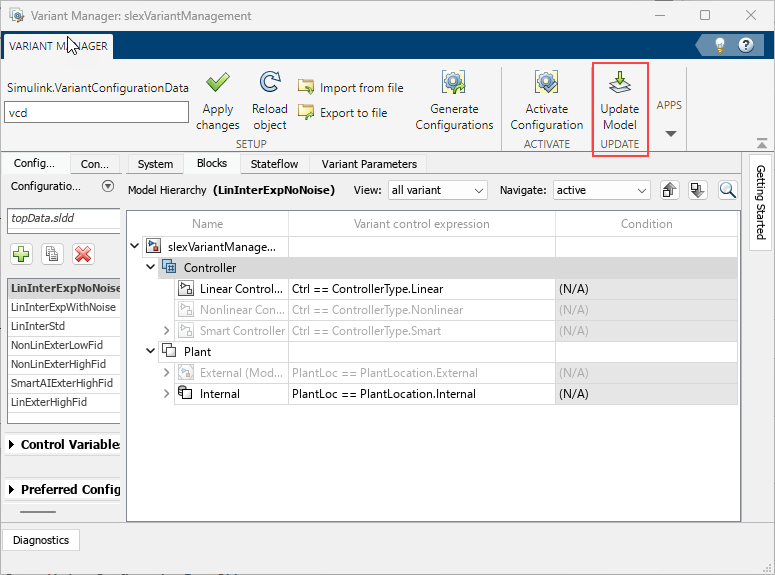
Task: Click the Ctrl == ControllerType.Linear expression
Action: coord(367,289)
